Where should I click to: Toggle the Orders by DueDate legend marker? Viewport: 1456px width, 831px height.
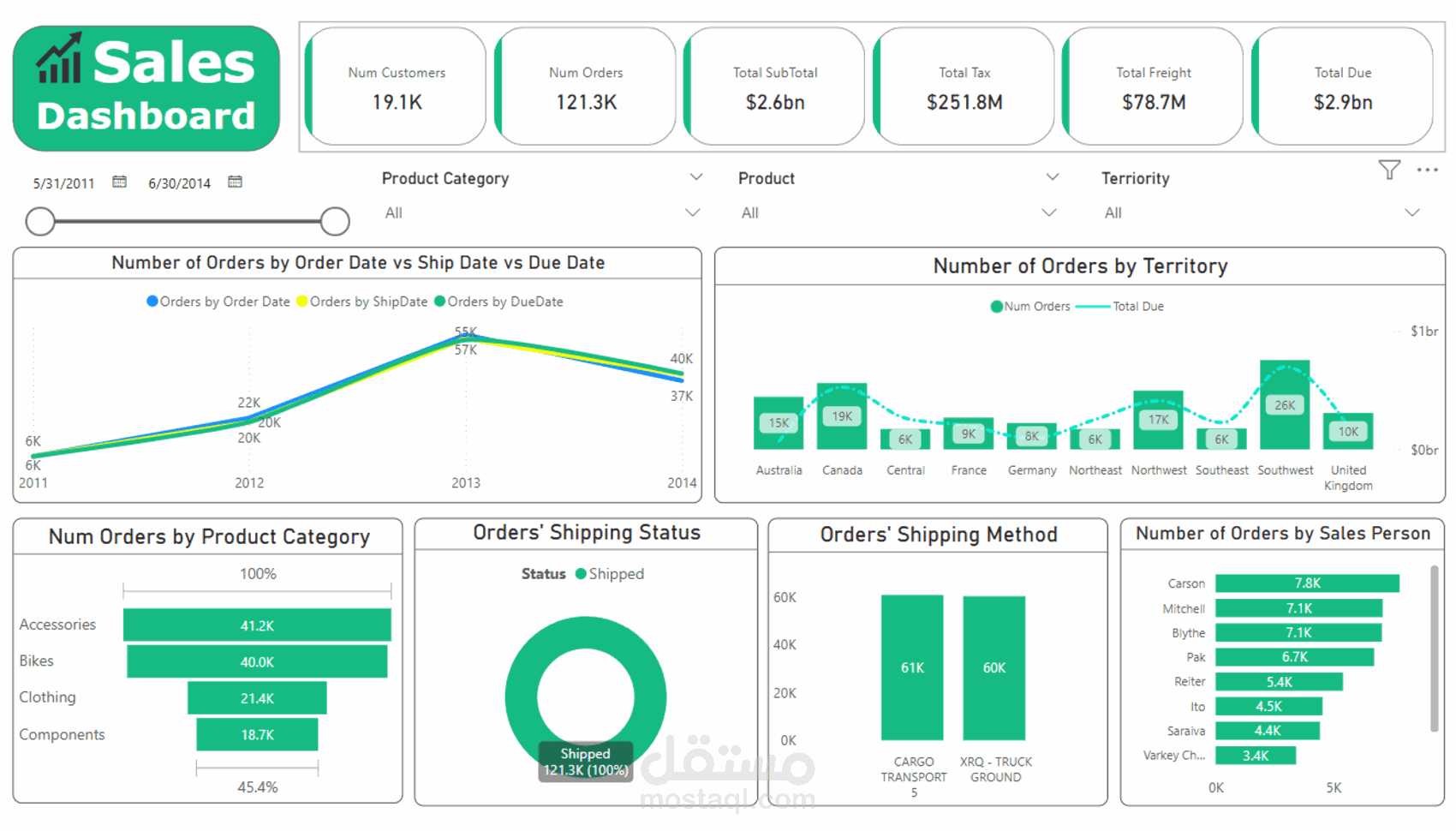[440, 302]
